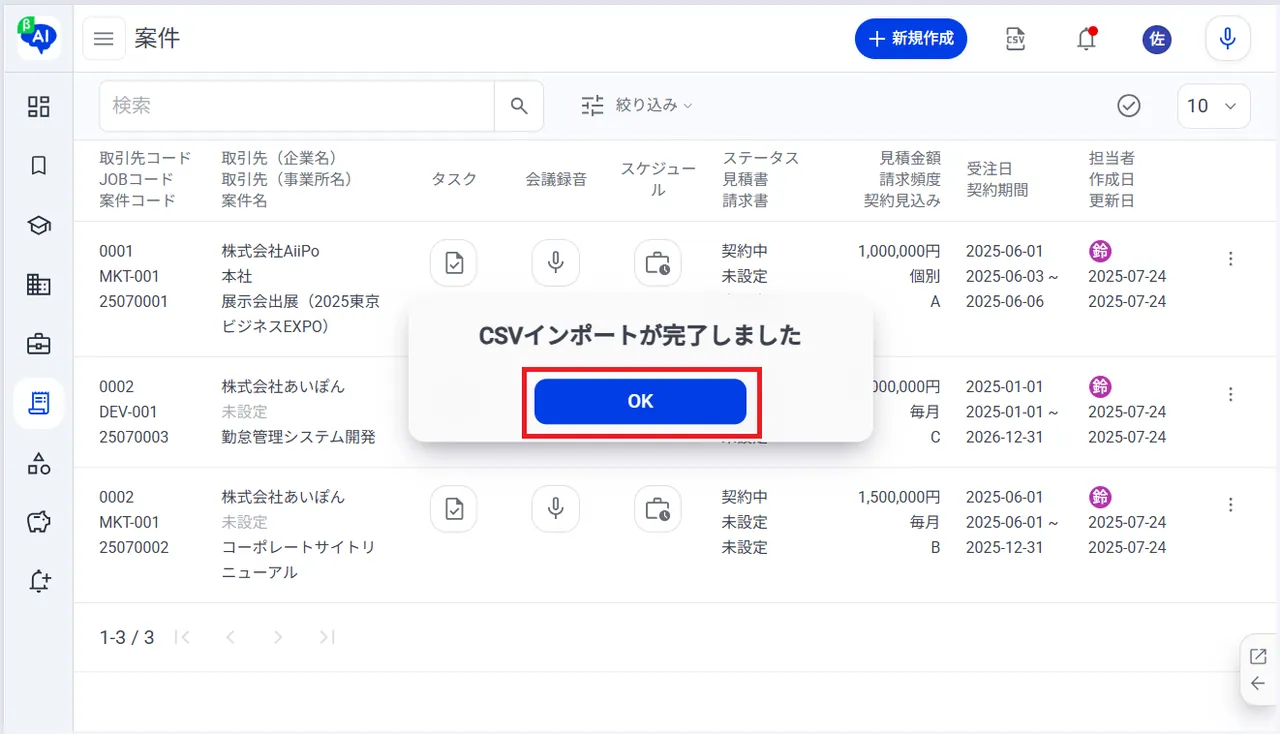
Task: Click the 検索 search field
Action: click(297, 106)
